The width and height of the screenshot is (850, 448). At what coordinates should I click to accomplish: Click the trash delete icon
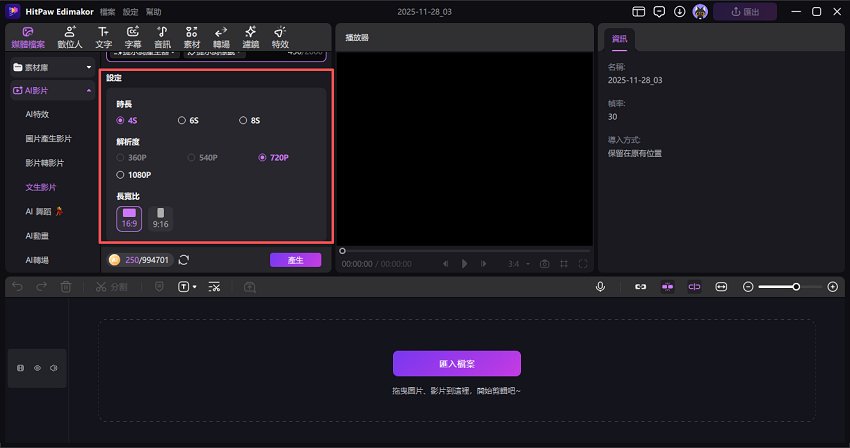coord(66,286)
